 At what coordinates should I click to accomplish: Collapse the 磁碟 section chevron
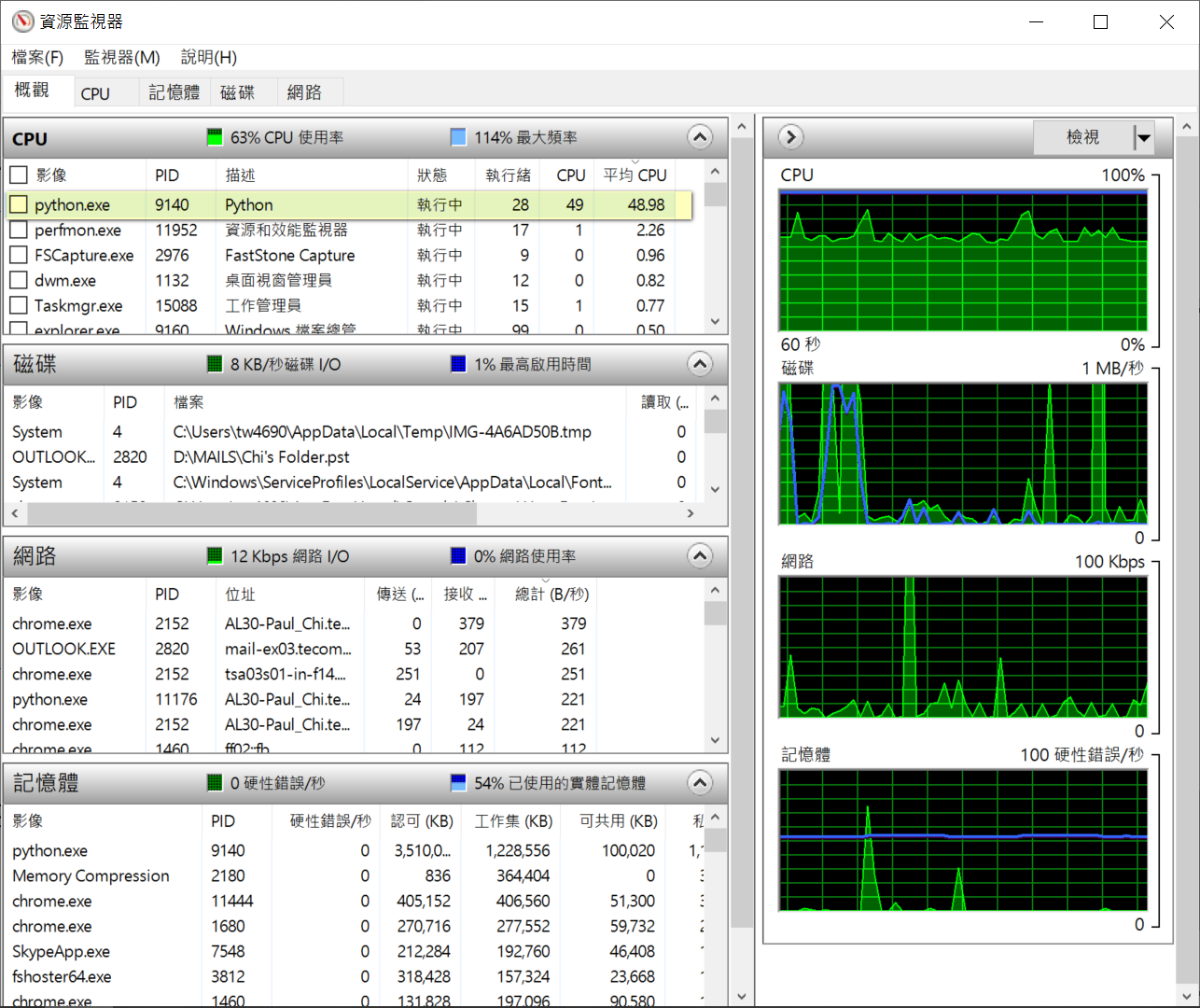700,364
